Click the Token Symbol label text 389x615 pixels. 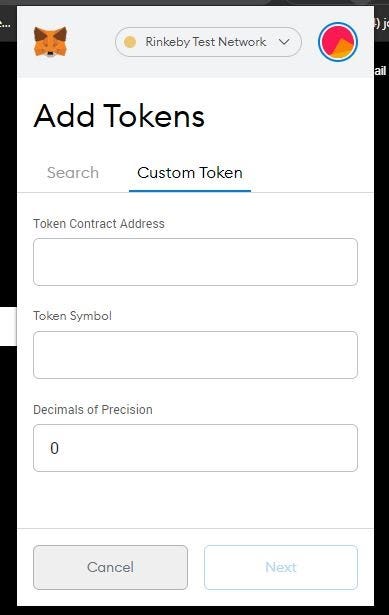pyautogui.click(x=73, y=316)
